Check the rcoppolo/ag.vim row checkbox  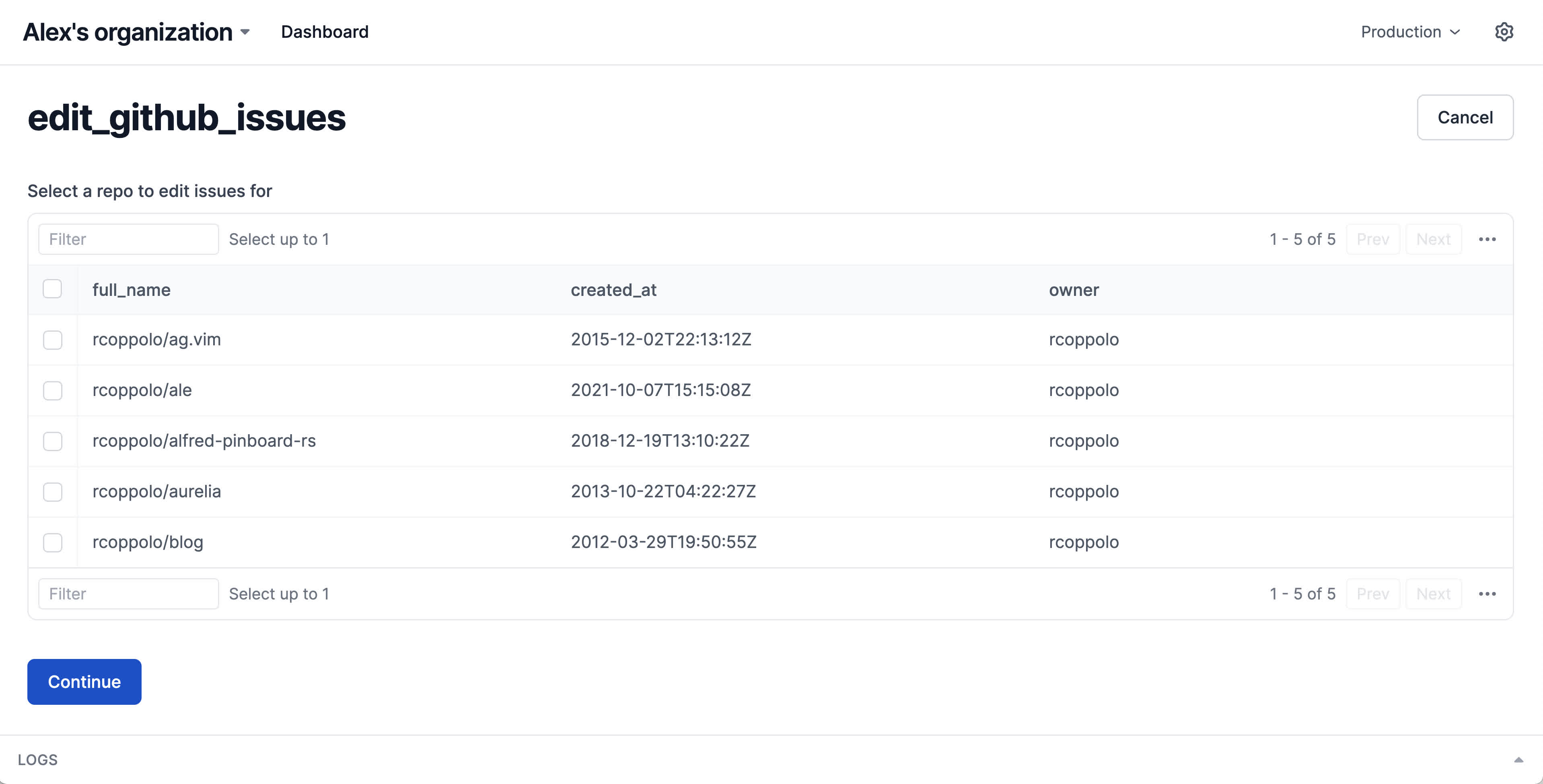coord(53,340)
